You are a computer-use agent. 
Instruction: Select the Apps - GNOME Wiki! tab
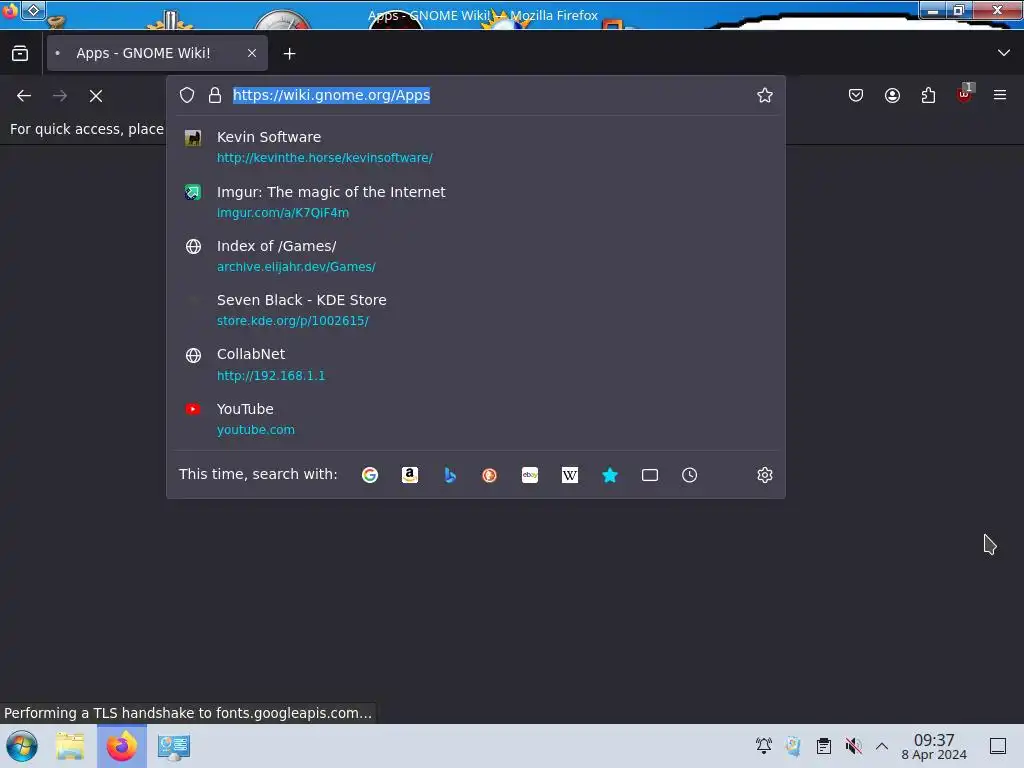point(157,54)
